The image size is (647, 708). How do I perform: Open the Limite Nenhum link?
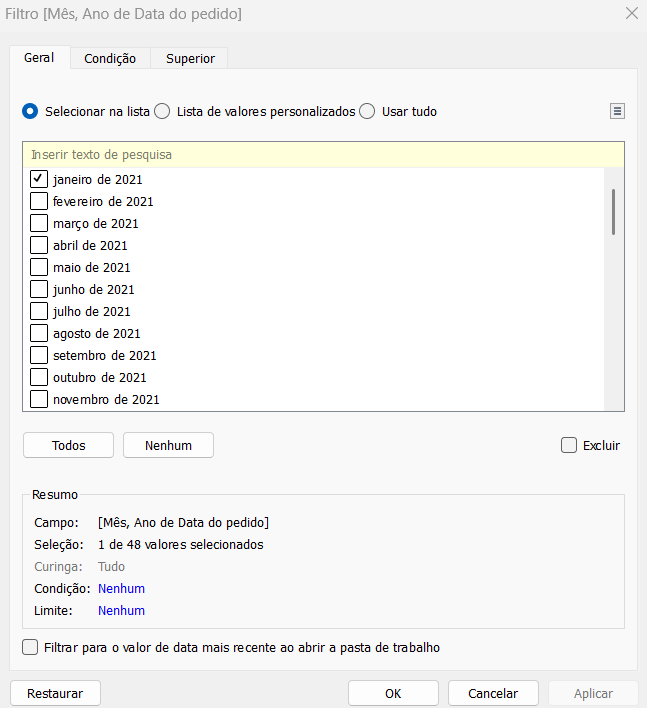(x=121, y=610)
